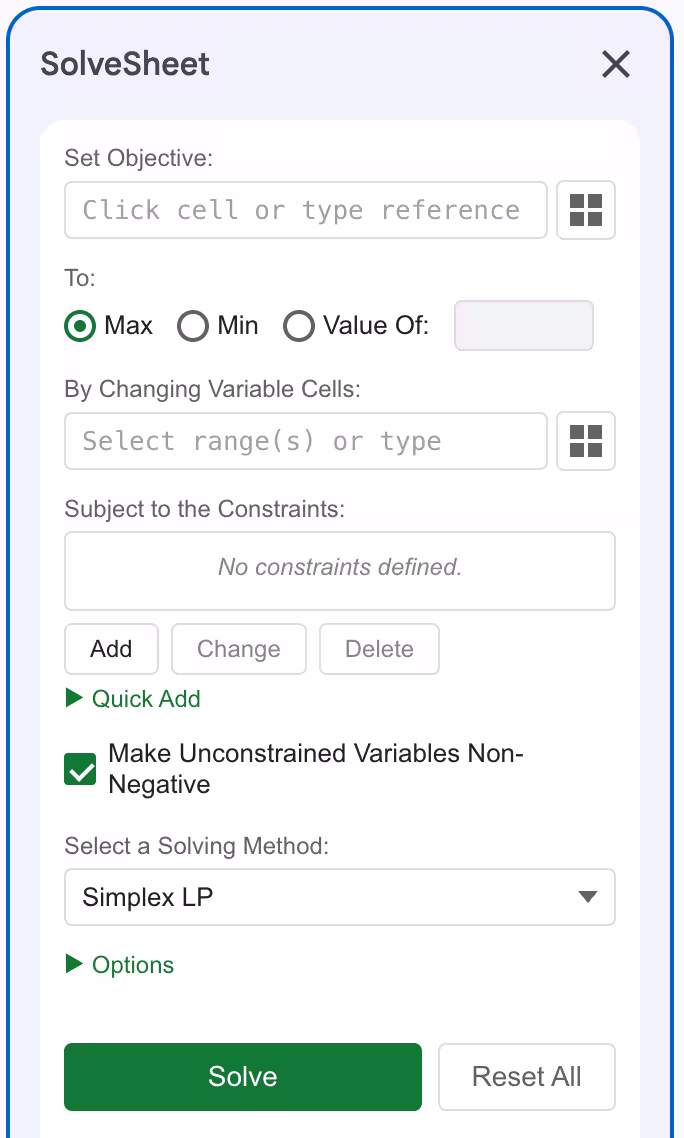The height and width of the screenshot is (1138, 684).
Task: Click the Change constraint button
Action: (x=239, y=649)
